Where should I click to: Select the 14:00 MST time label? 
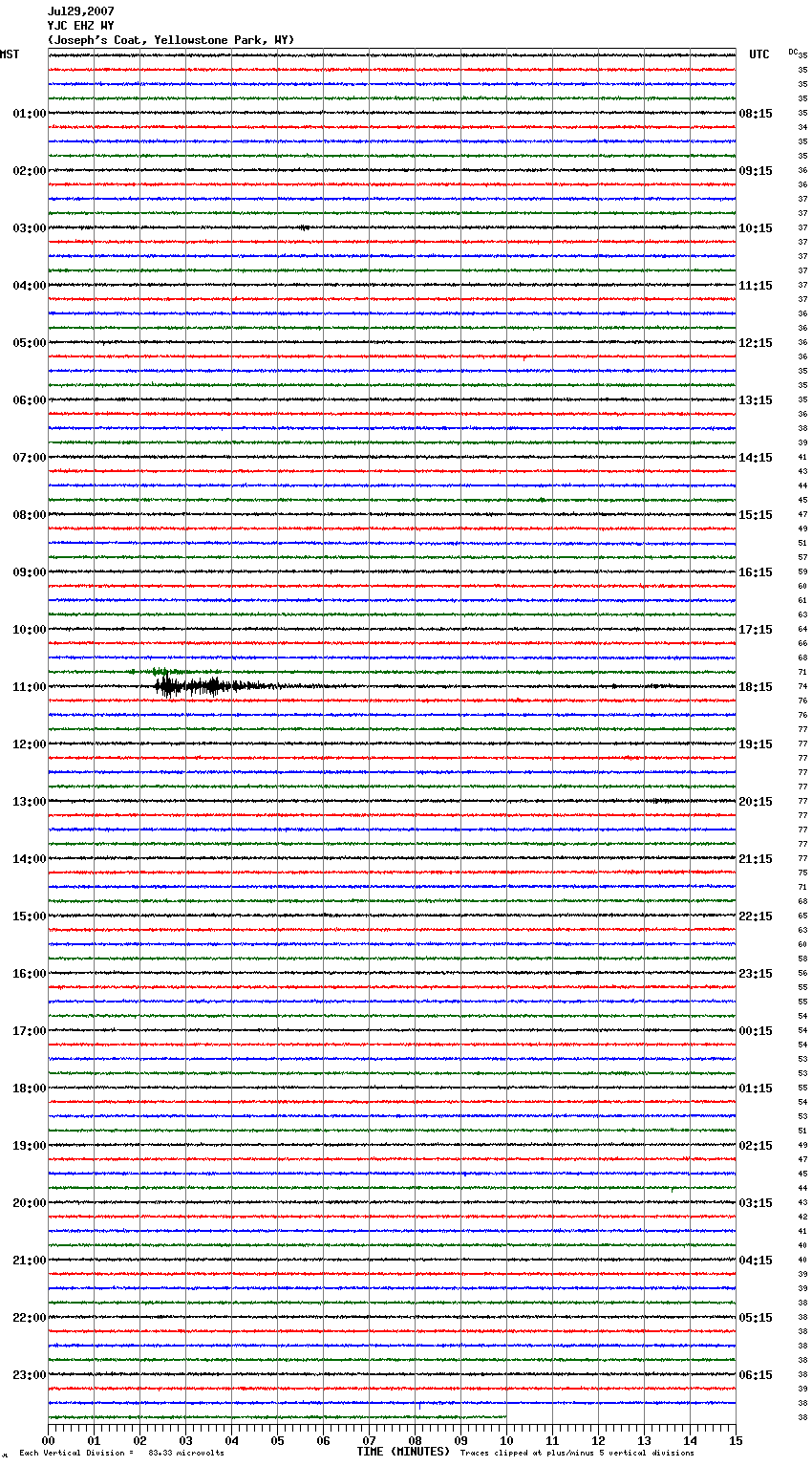pyautogui.click(x=30, y=859)
